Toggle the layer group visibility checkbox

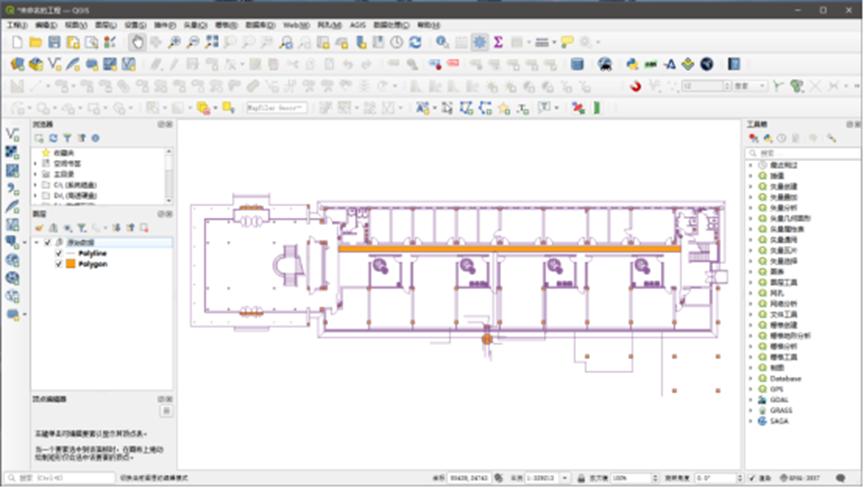point(47,243)
